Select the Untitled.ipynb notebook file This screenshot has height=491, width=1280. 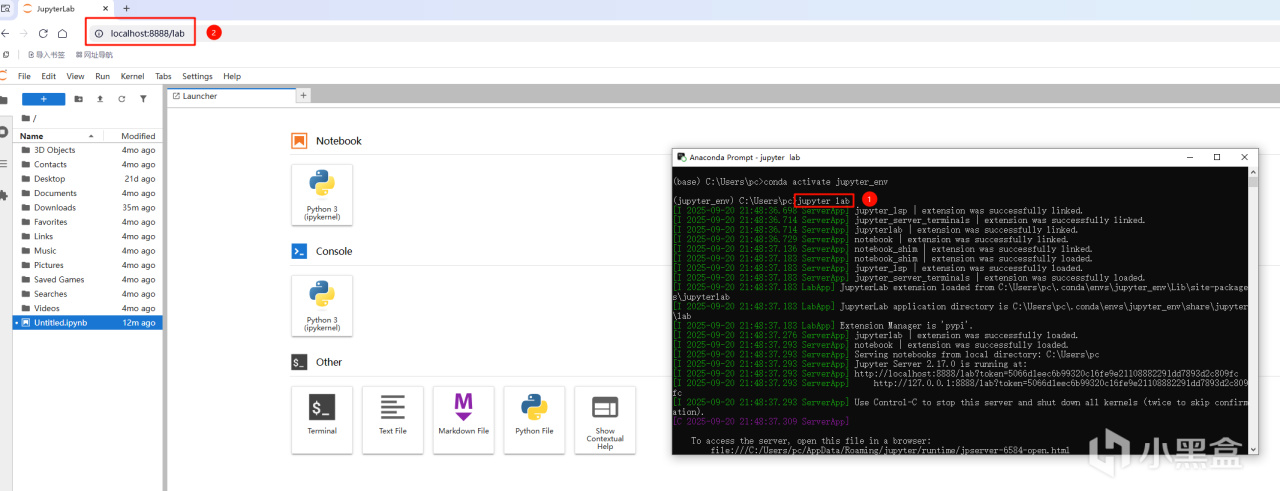click(x=88, y=323)
